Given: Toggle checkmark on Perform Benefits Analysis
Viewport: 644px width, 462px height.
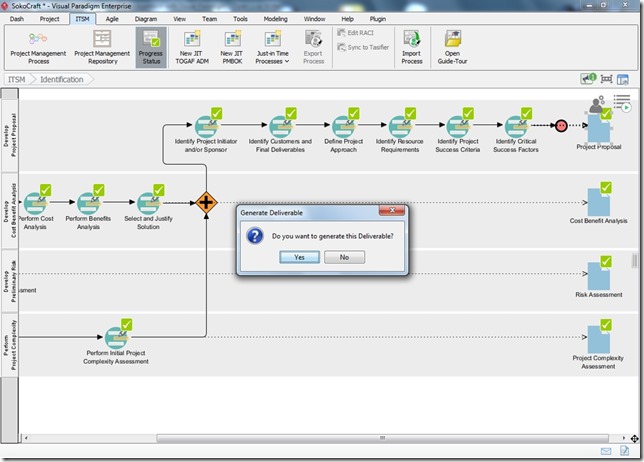Looking at the screenshot, I should (99, 190).
